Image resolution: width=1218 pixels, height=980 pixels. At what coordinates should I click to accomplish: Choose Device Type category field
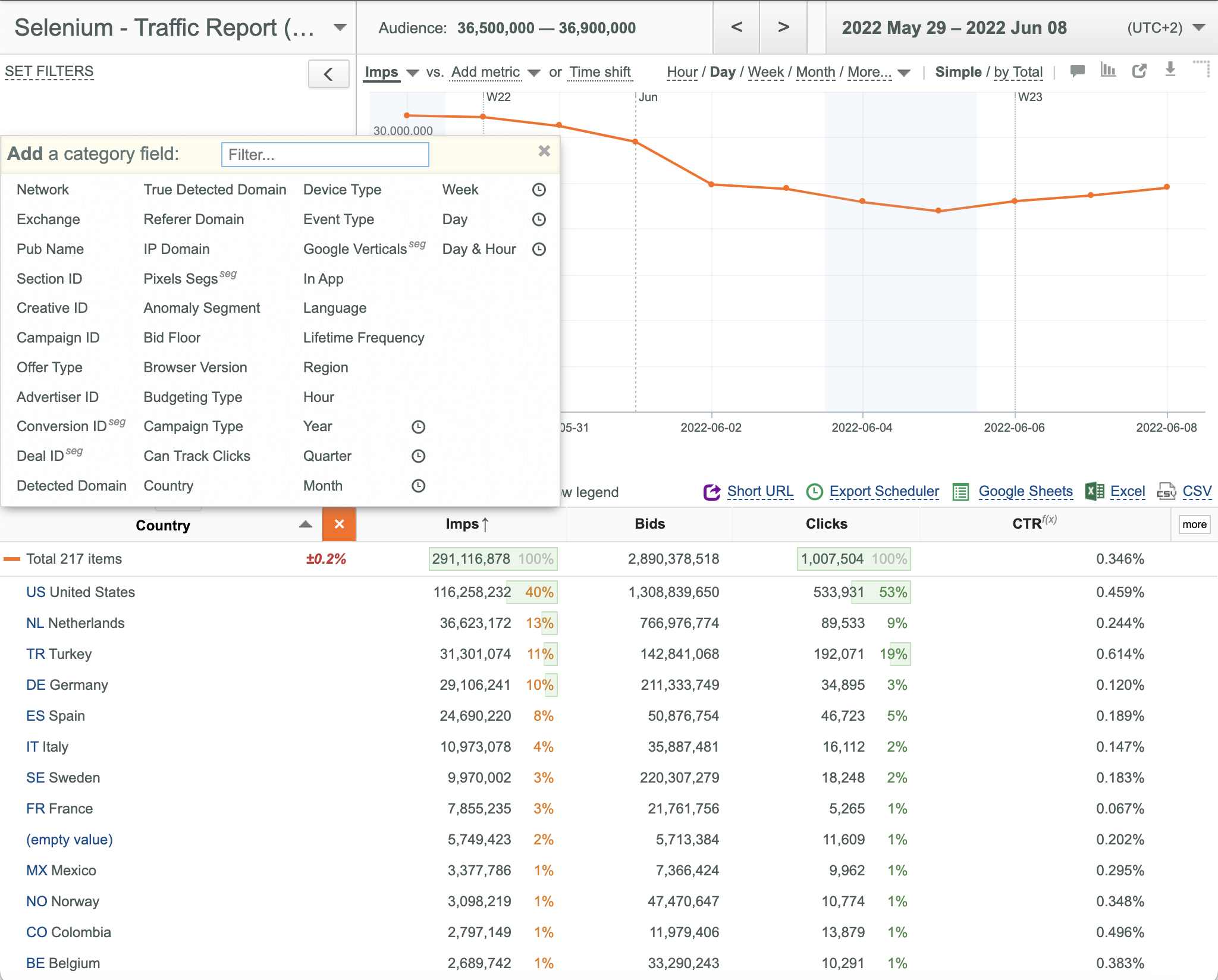point(342,190)
